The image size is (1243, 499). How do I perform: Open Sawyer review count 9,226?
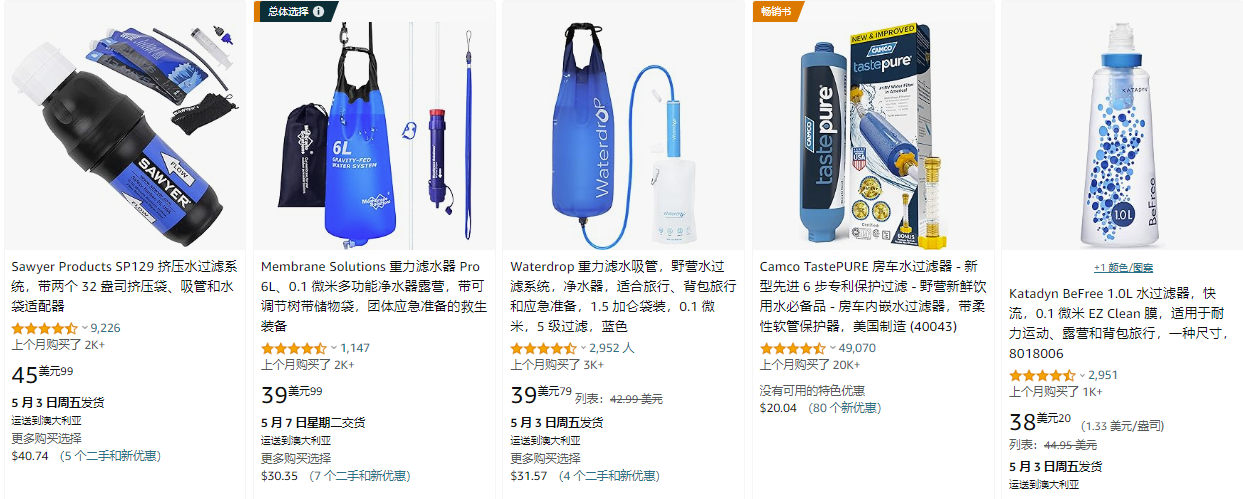point(106,328)
